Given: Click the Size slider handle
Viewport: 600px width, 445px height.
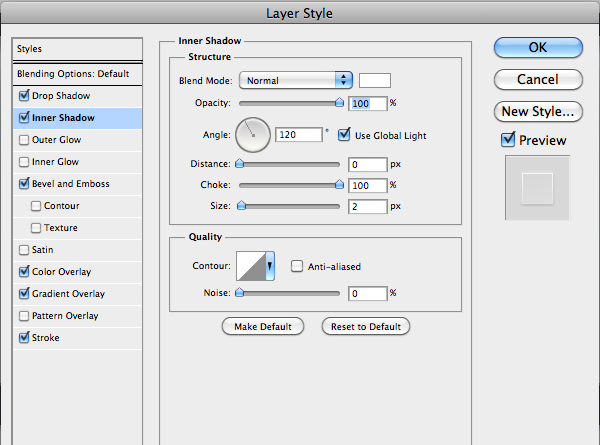Looking at the screenshot, I should (x=241, y=205).
